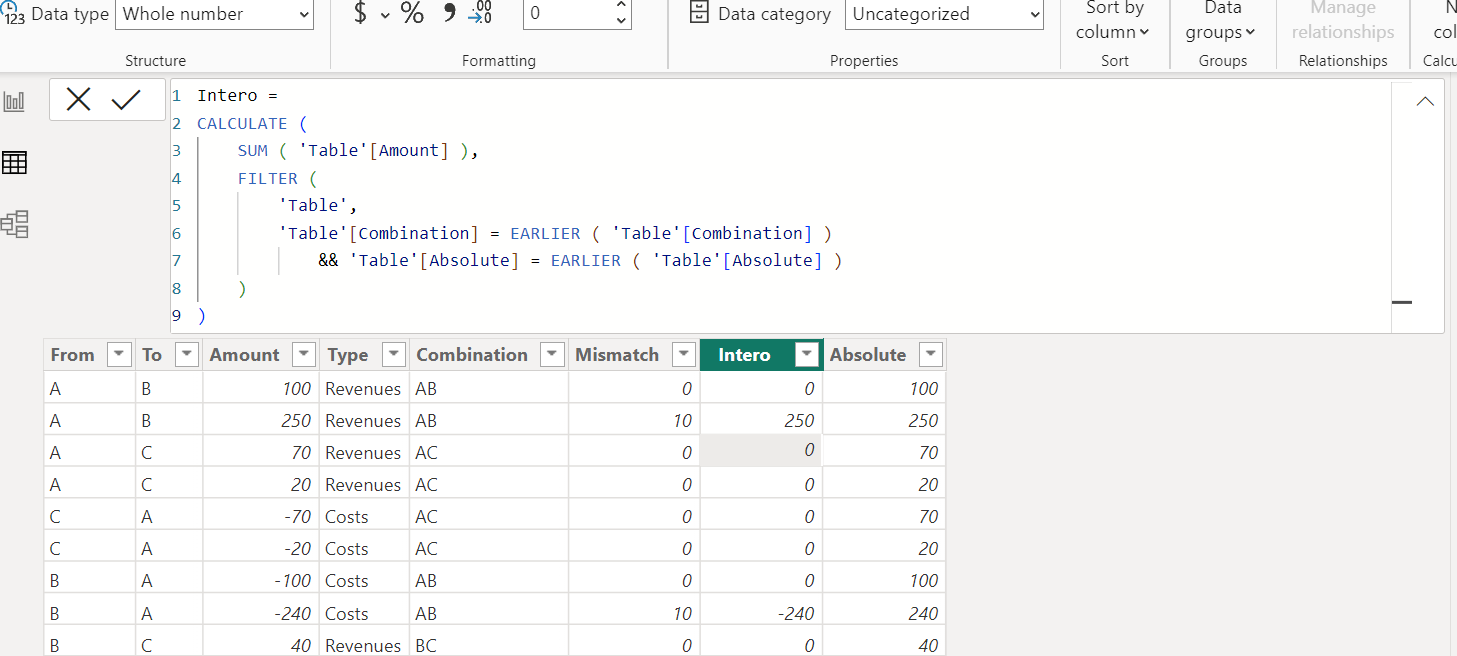Viewport: 1457px width, 656px height.
Task: Switch to Report view icon
Action: (15, 101)
